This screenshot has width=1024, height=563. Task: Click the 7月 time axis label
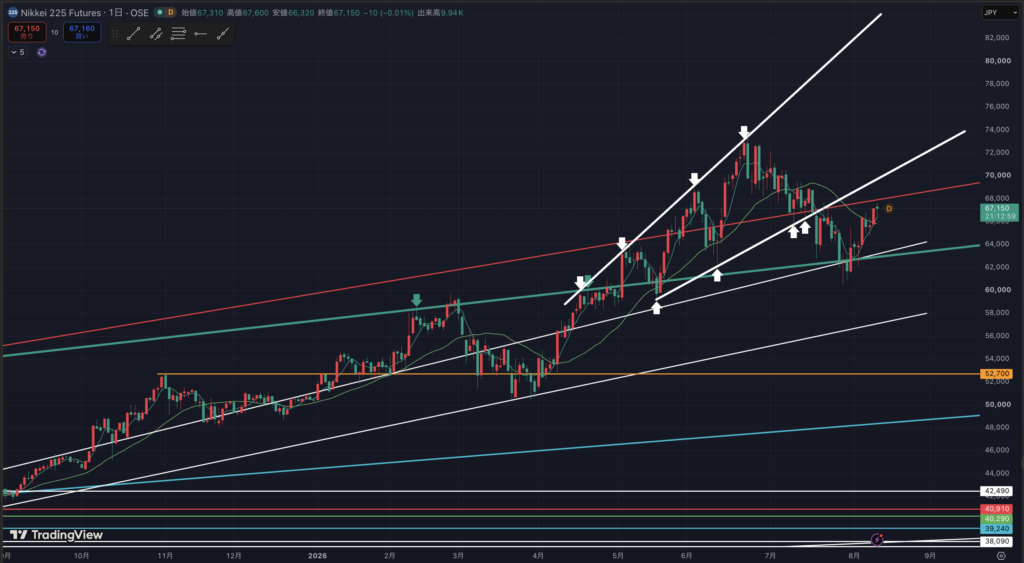click(771, 556)
